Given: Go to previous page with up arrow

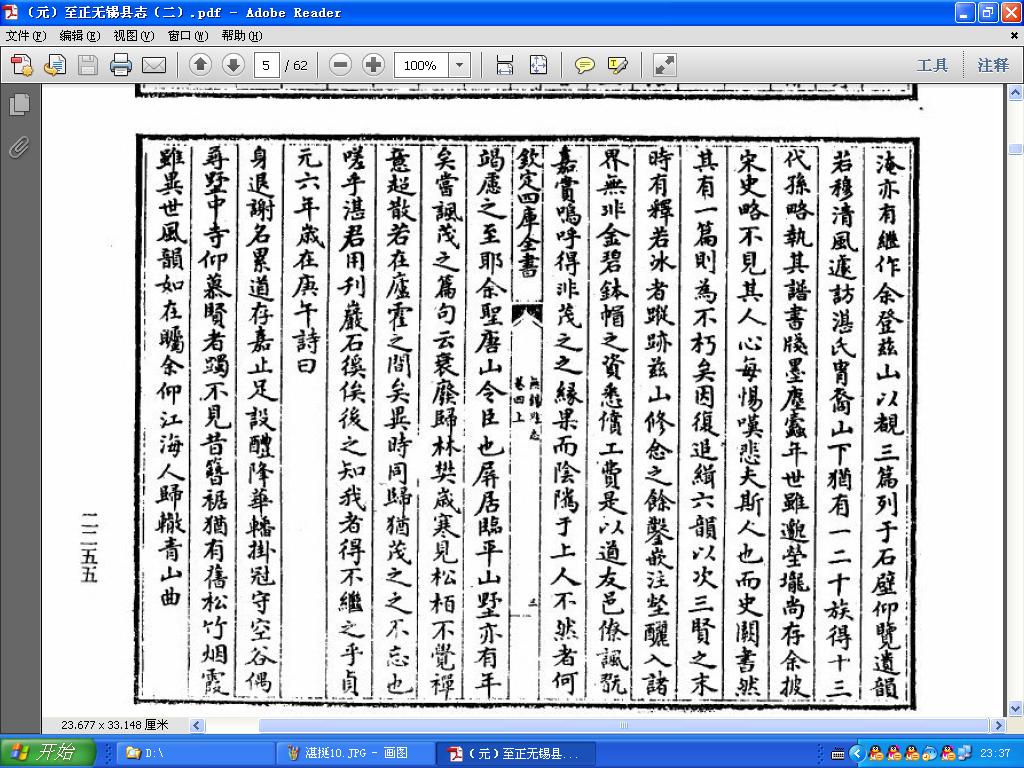Looking at the screenshot, I should 200,65.
